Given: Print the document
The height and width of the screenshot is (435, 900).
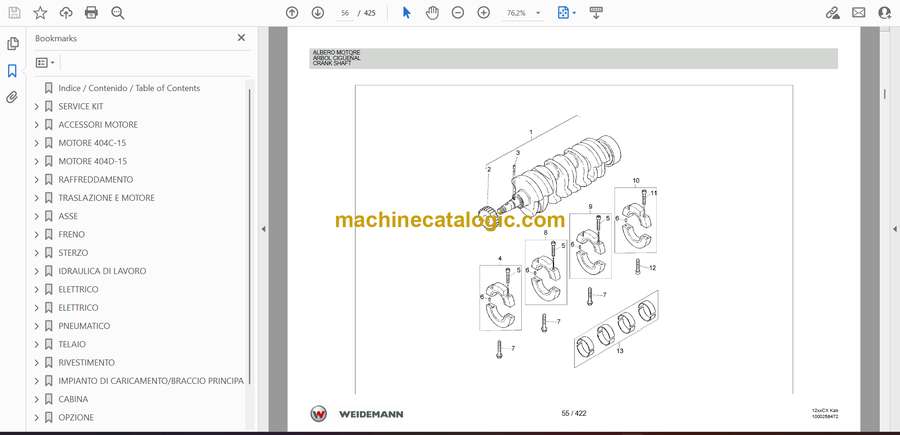Looking at the screenshot, I should [91, 13].
